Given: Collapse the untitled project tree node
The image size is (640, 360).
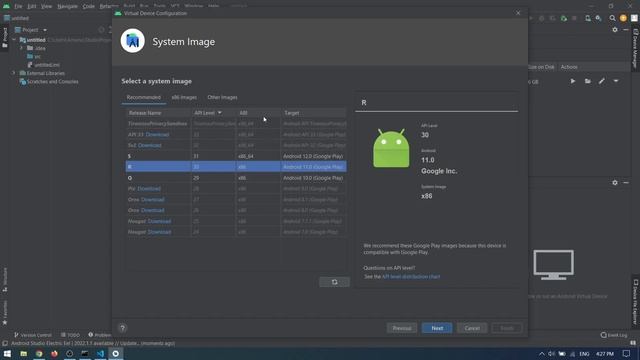Looking at the screenshot, I should pos(14,40).
